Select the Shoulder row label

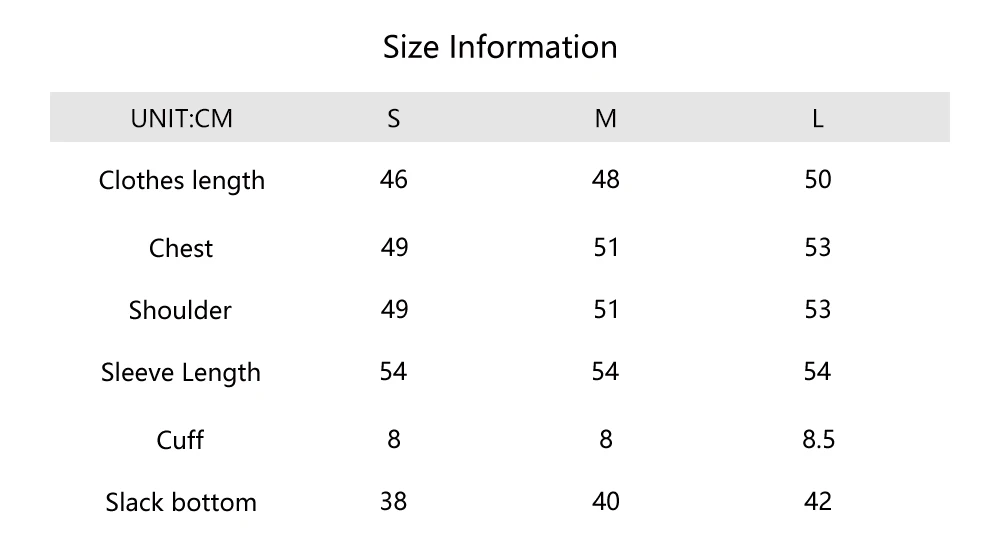pyautogui.click(x=180, y=310)
